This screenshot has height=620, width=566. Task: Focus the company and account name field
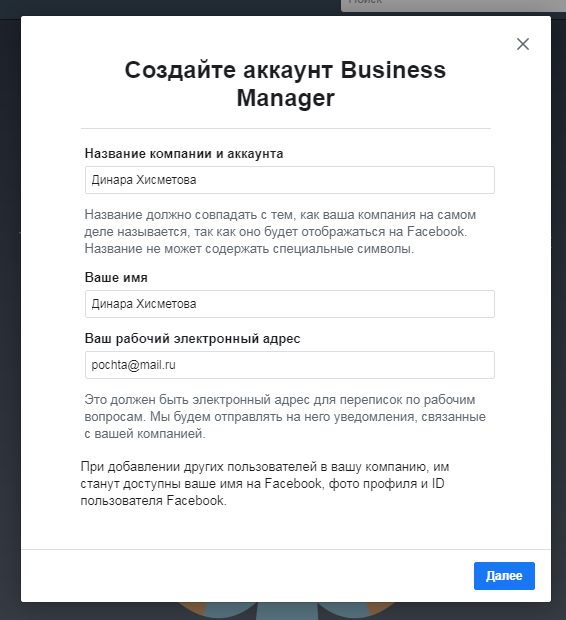(290, 180)
